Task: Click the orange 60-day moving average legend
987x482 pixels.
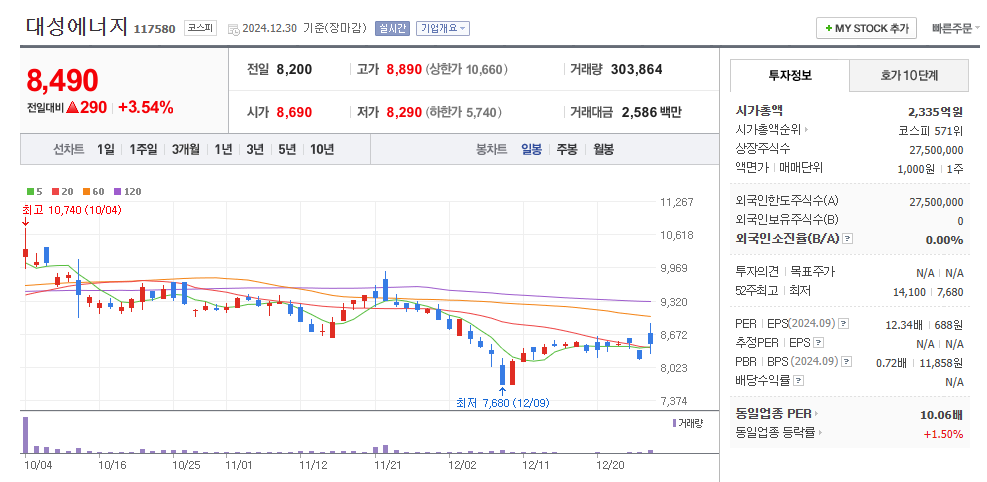Action: point(93,191)
